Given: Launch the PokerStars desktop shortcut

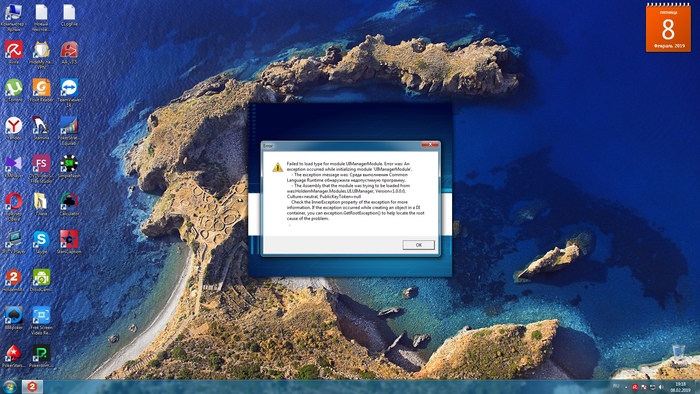Looking at the screenshot, I should [13, 356].
